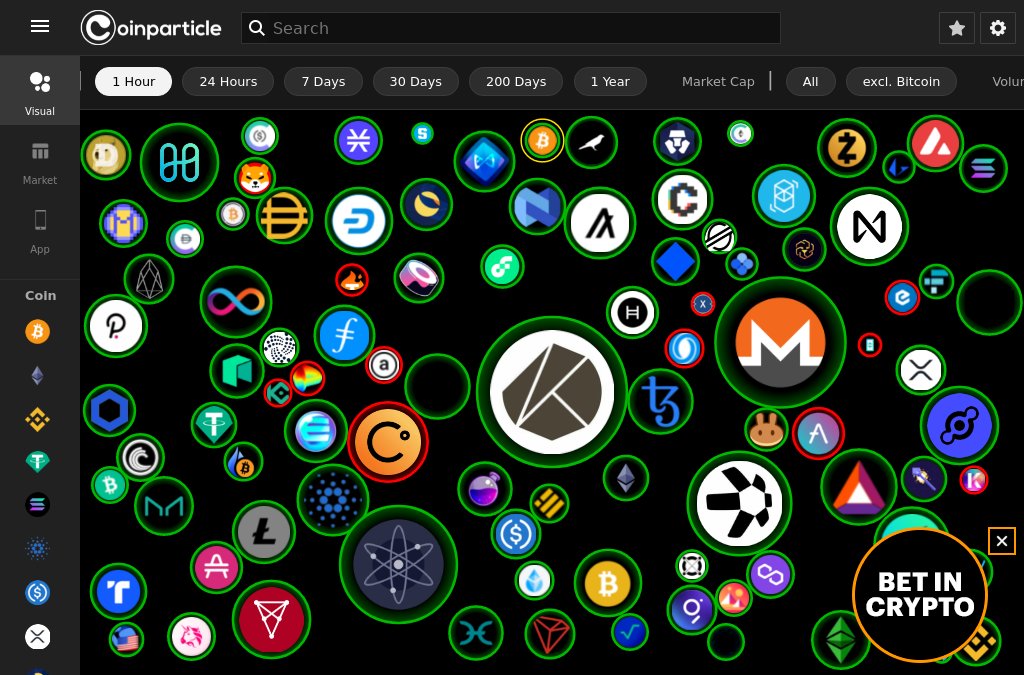Click the red Avalanche bubble
1024x675 pixels.
coord(935,143)
